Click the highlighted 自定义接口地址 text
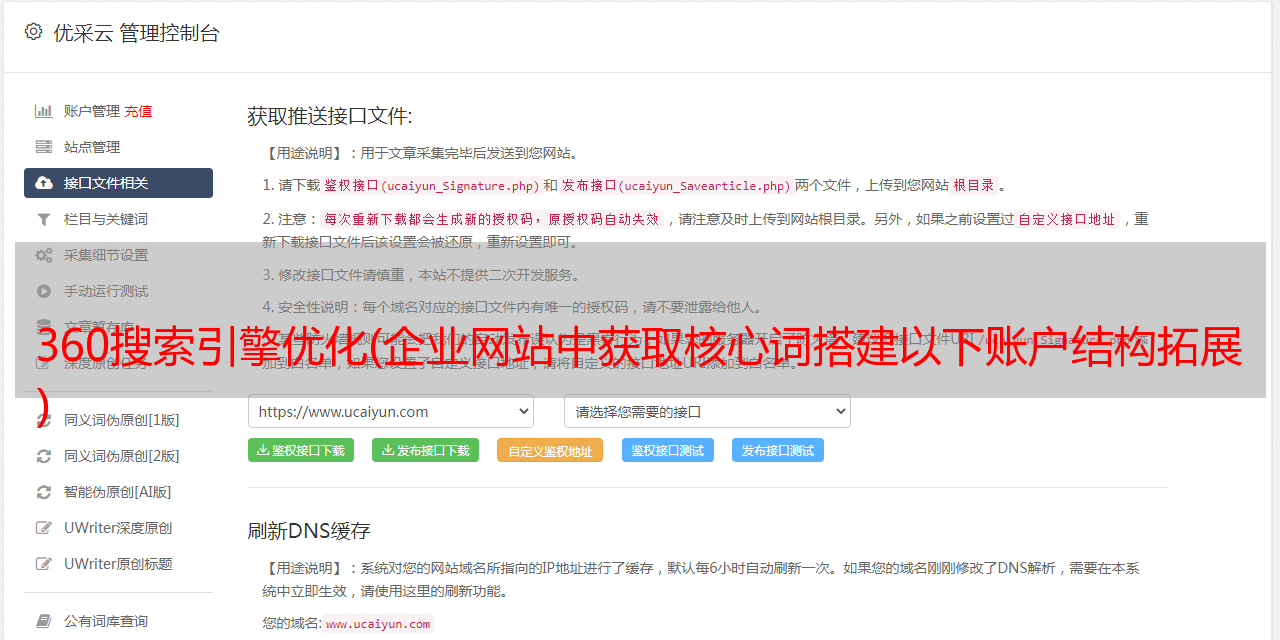 [1067, 219]
